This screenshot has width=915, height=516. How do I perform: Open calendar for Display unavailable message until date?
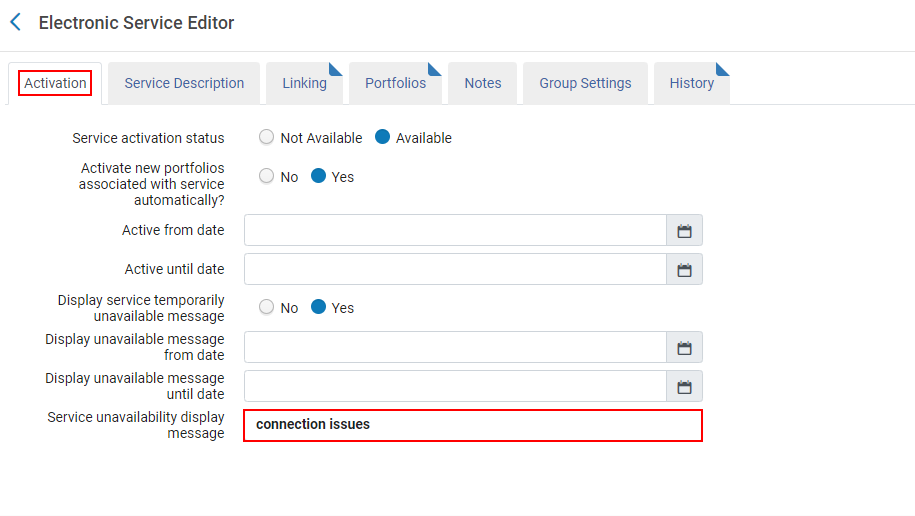coord(684,387)
